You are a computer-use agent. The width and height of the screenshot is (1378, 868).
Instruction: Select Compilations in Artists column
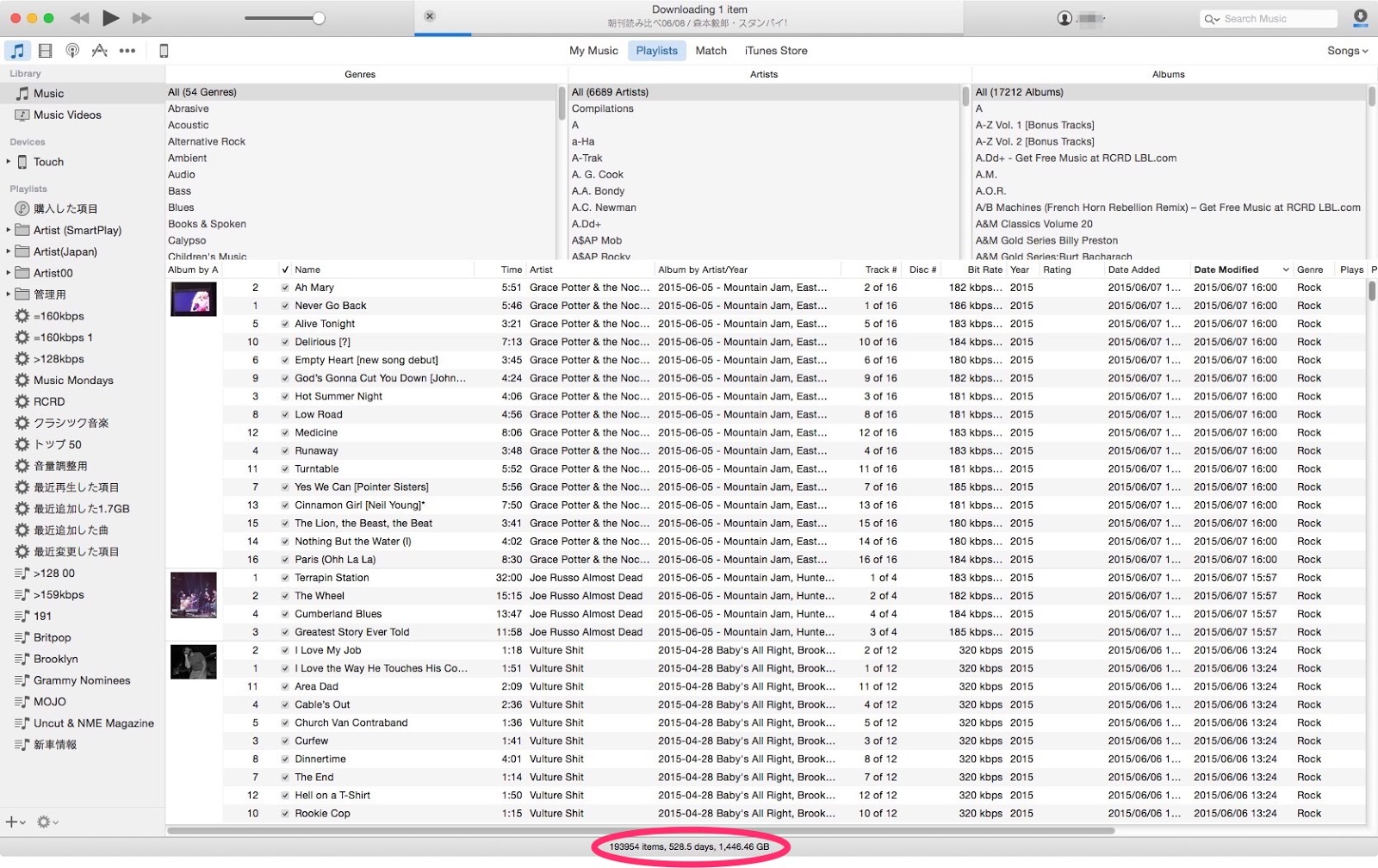point(603,108)
